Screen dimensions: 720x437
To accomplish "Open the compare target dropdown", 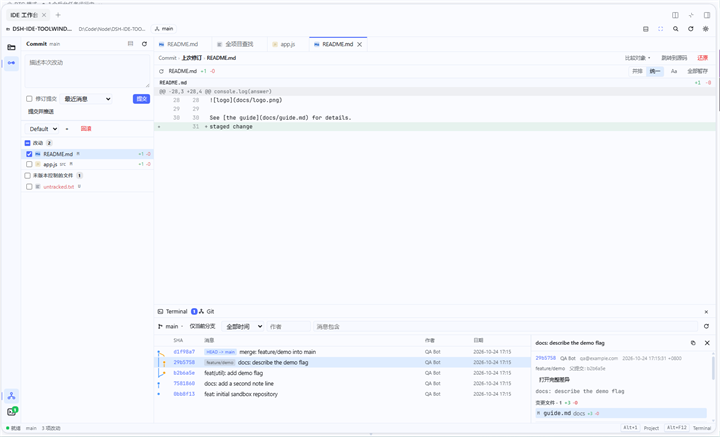I will [x=637, y=58].
